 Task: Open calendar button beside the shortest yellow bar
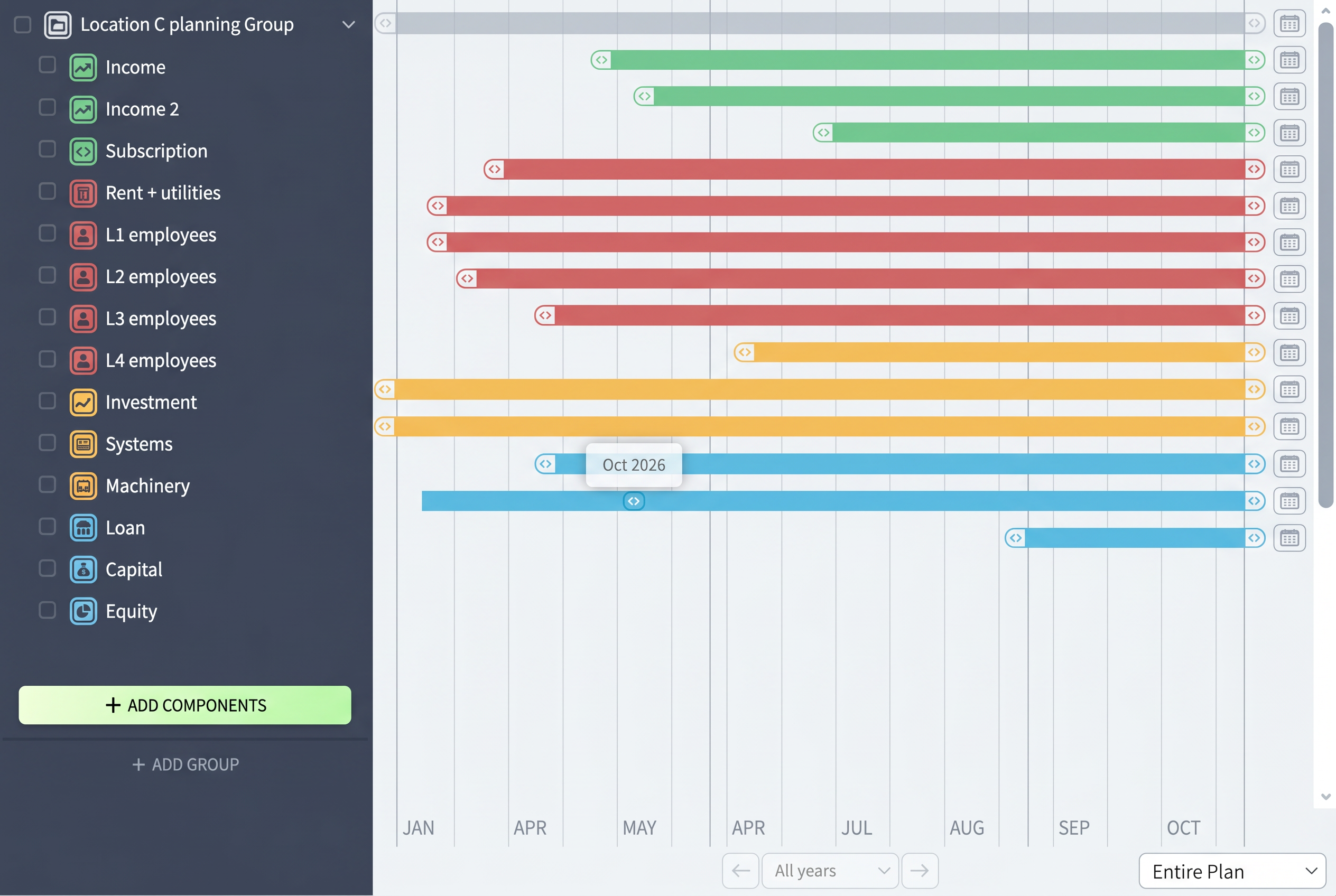(x=1289, y=352)
